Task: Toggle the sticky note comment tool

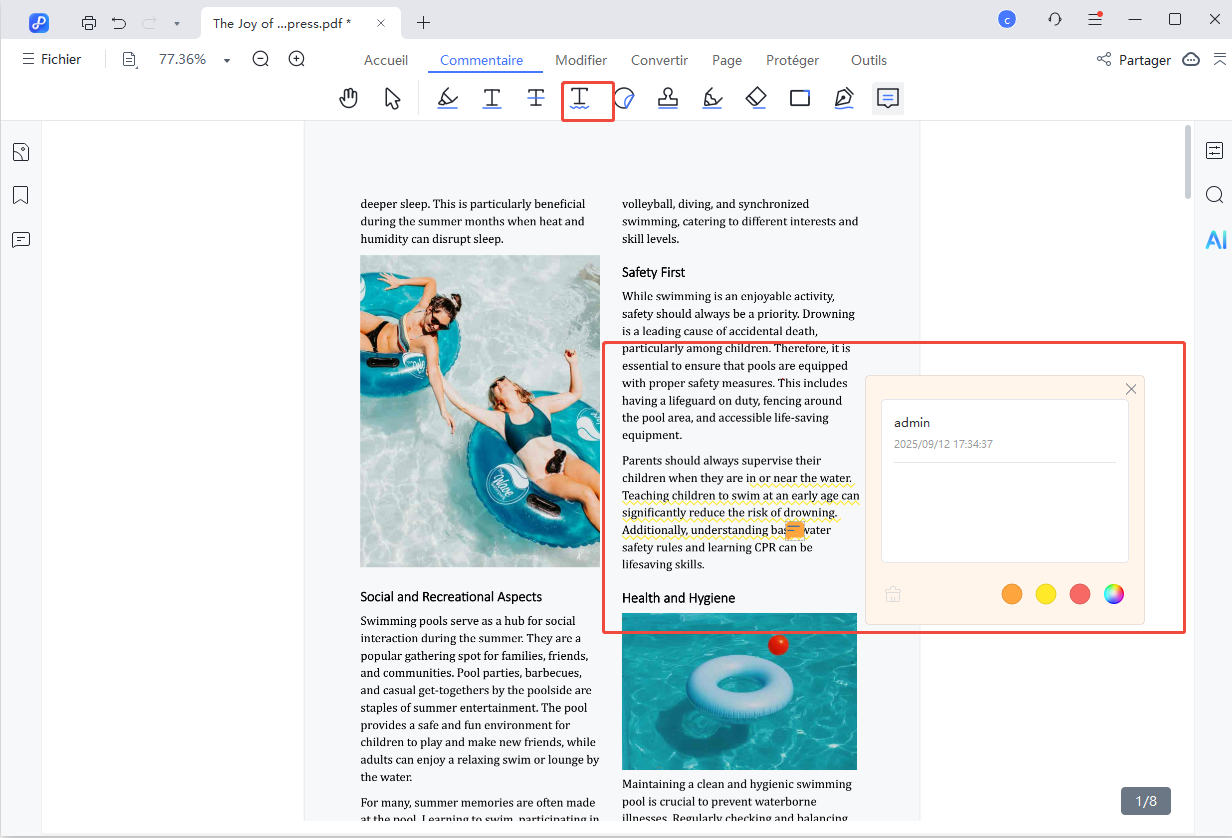Action: click(x=888, y=98)
